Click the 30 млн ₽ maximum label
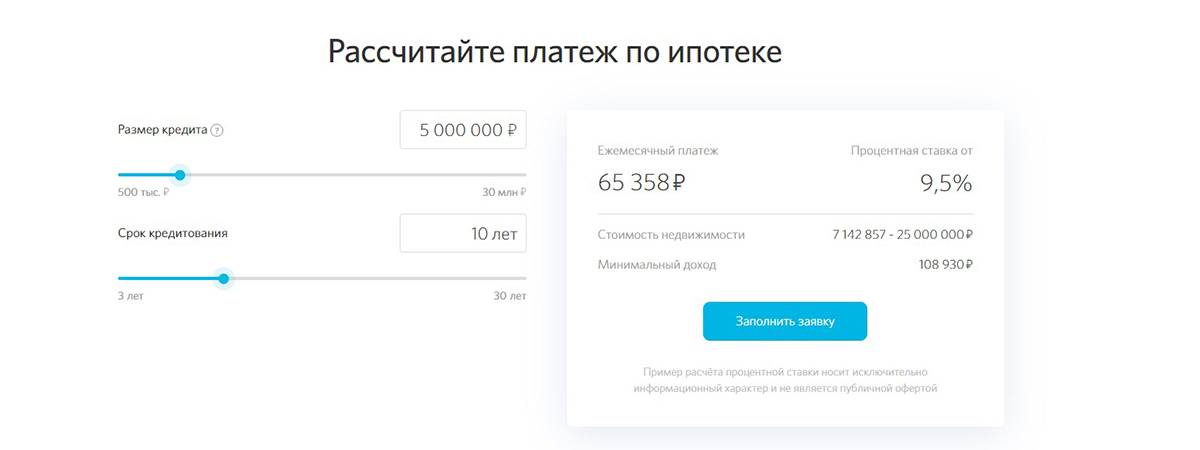 504,192
